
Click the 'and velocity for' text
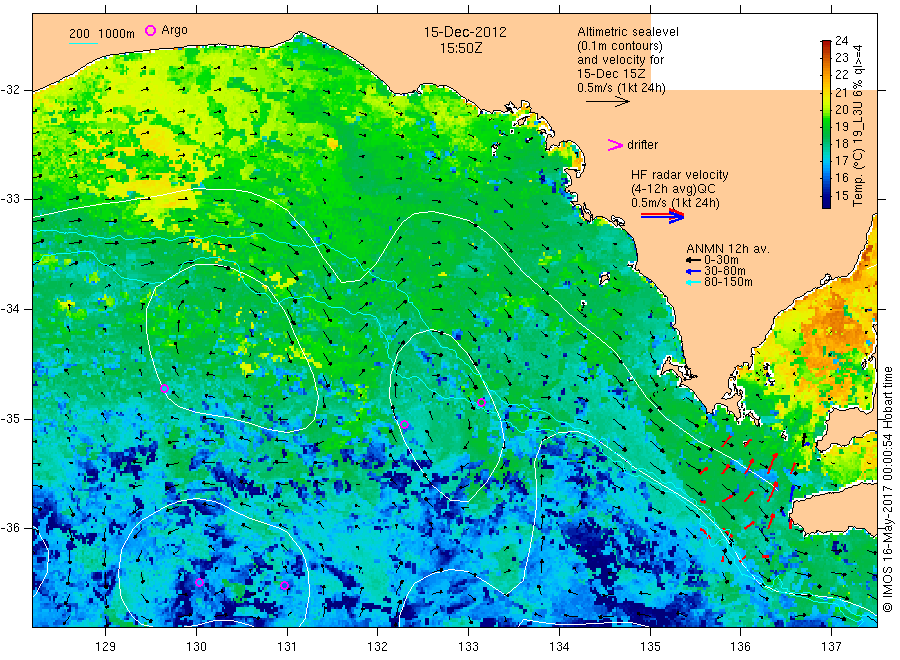tap(620, 60)
